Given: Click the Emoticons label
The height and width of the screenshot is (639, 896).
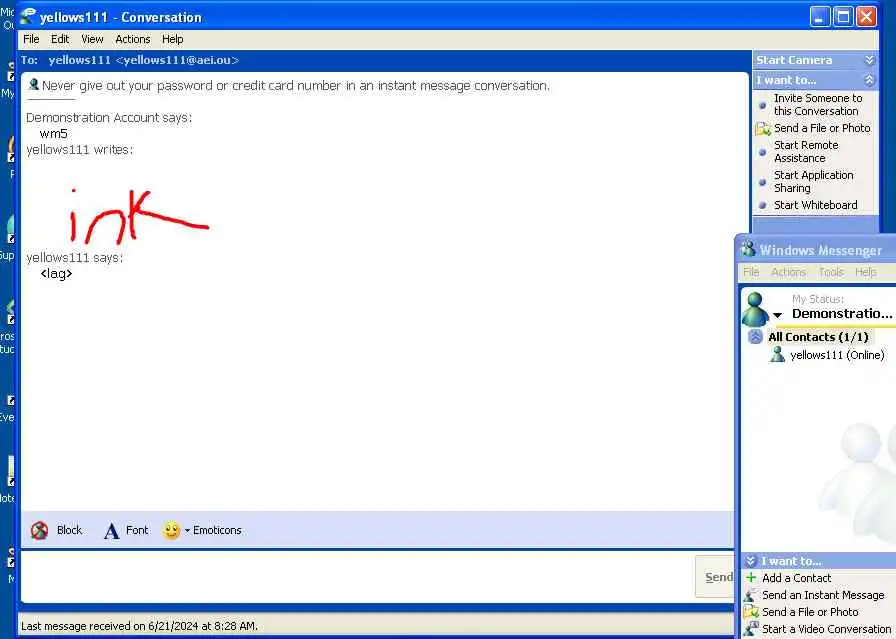Looking at the screenshot, I should [x=217, y=530].
